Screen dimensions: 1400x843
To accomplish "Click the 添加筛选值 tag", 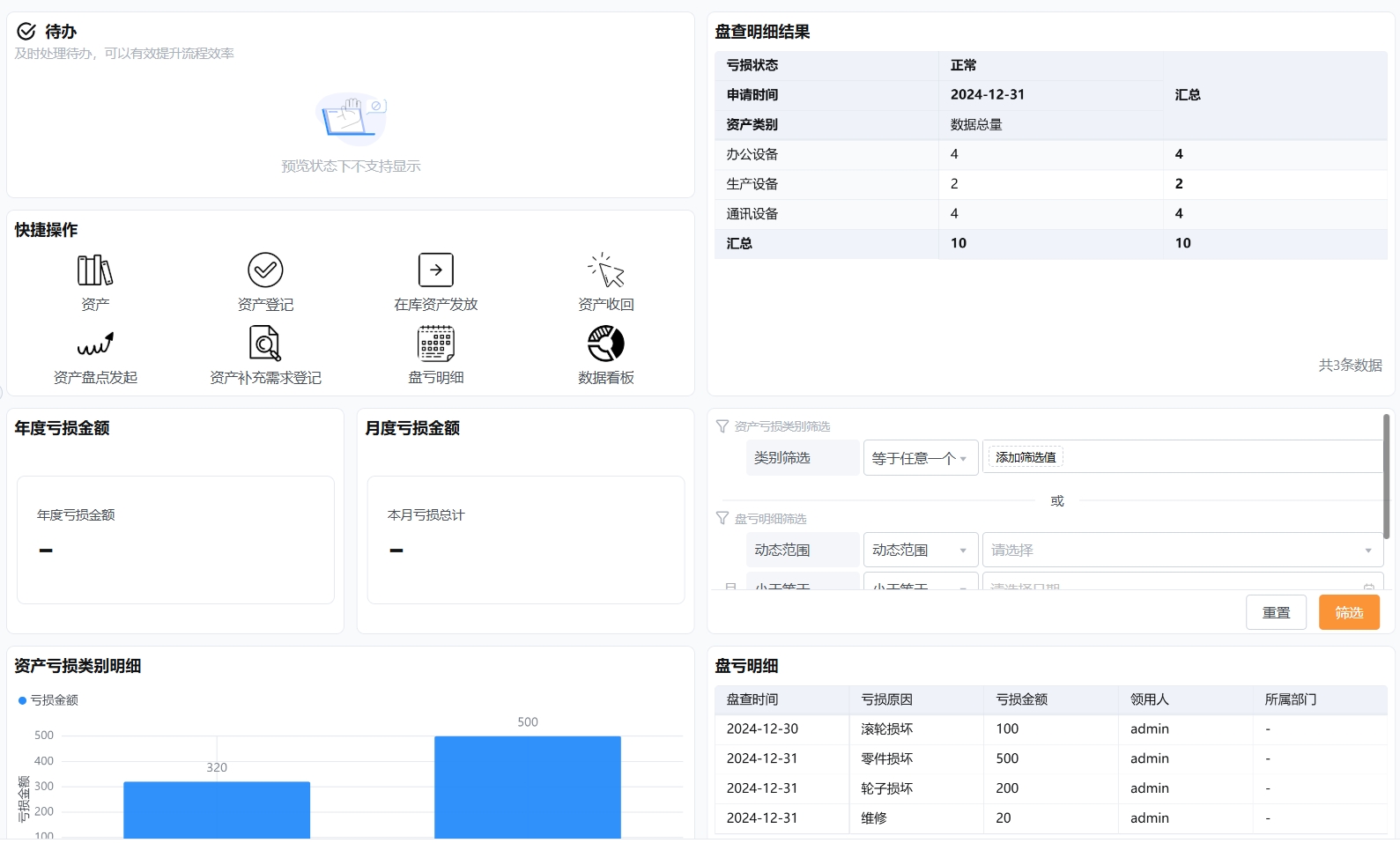I will click(1026, 457).
